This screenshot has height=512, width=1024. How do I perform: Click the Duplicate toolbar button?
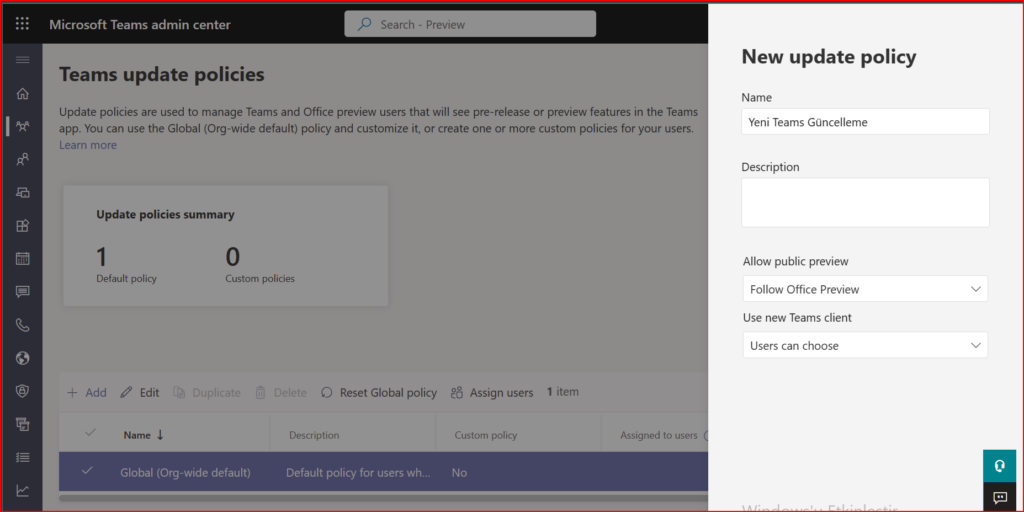207,392
